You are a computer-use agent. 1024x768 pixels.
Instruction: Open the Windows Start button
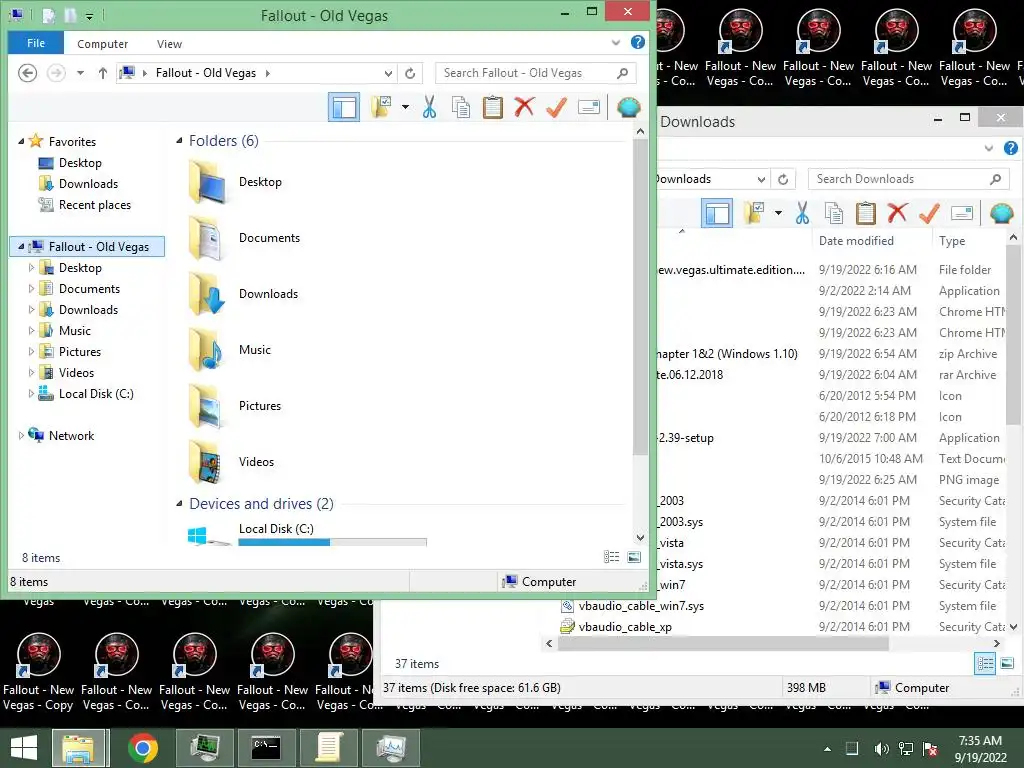pyautogui.click(x=24, y=748)
